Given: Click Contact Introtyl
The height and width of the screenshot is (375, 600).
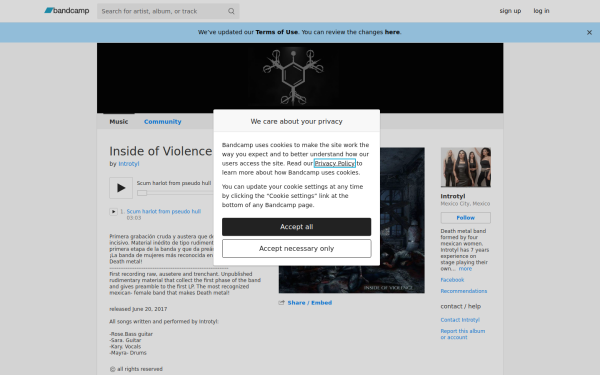Looking at the screenshot, I should coord(460,320).
